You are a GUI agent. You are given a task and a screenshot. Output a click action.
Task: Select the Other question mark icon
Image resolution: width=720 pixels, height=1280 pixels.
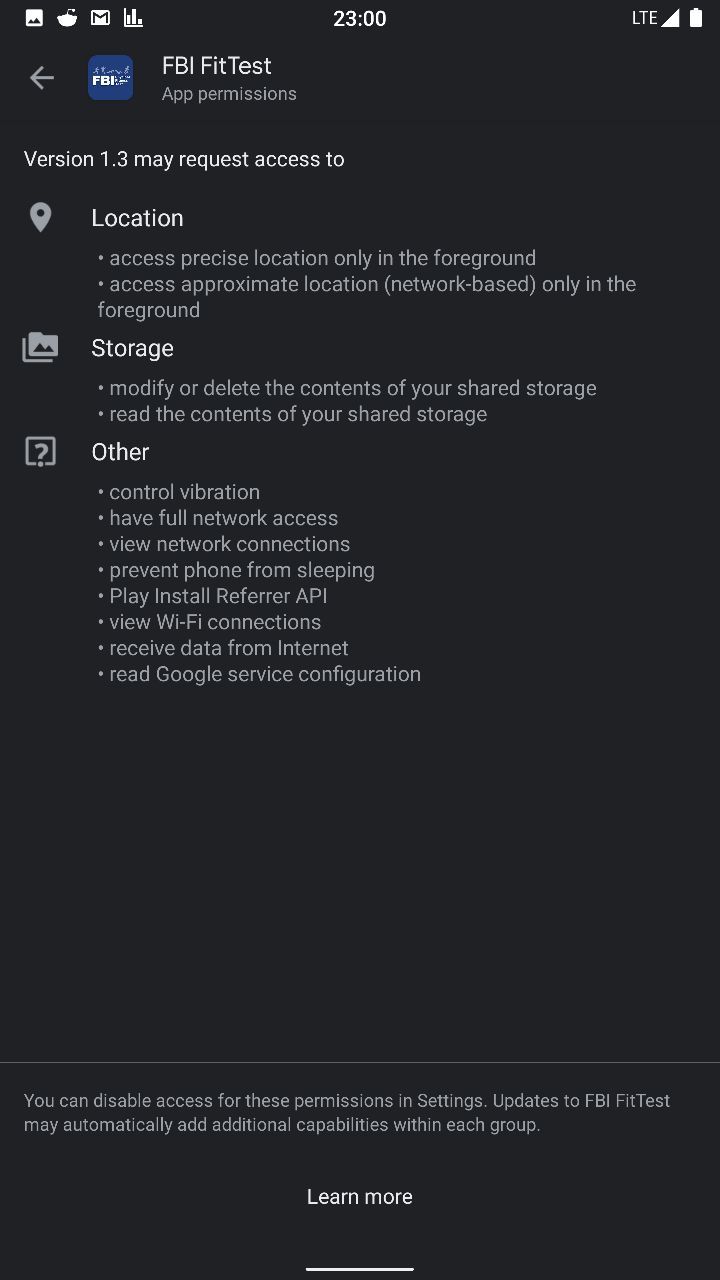tap(40, 452)
